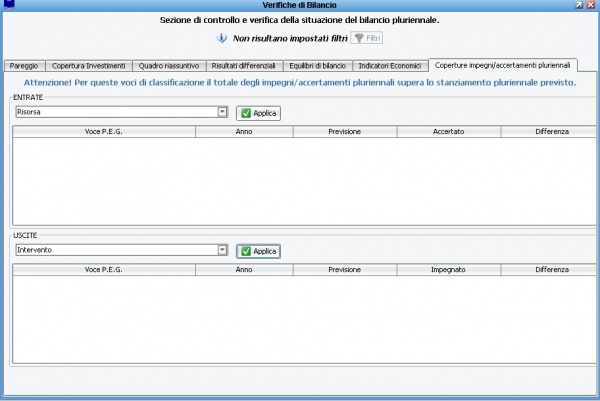Click the funnel Filtri button
Screen dimensions: 600x401
(367, 38)
